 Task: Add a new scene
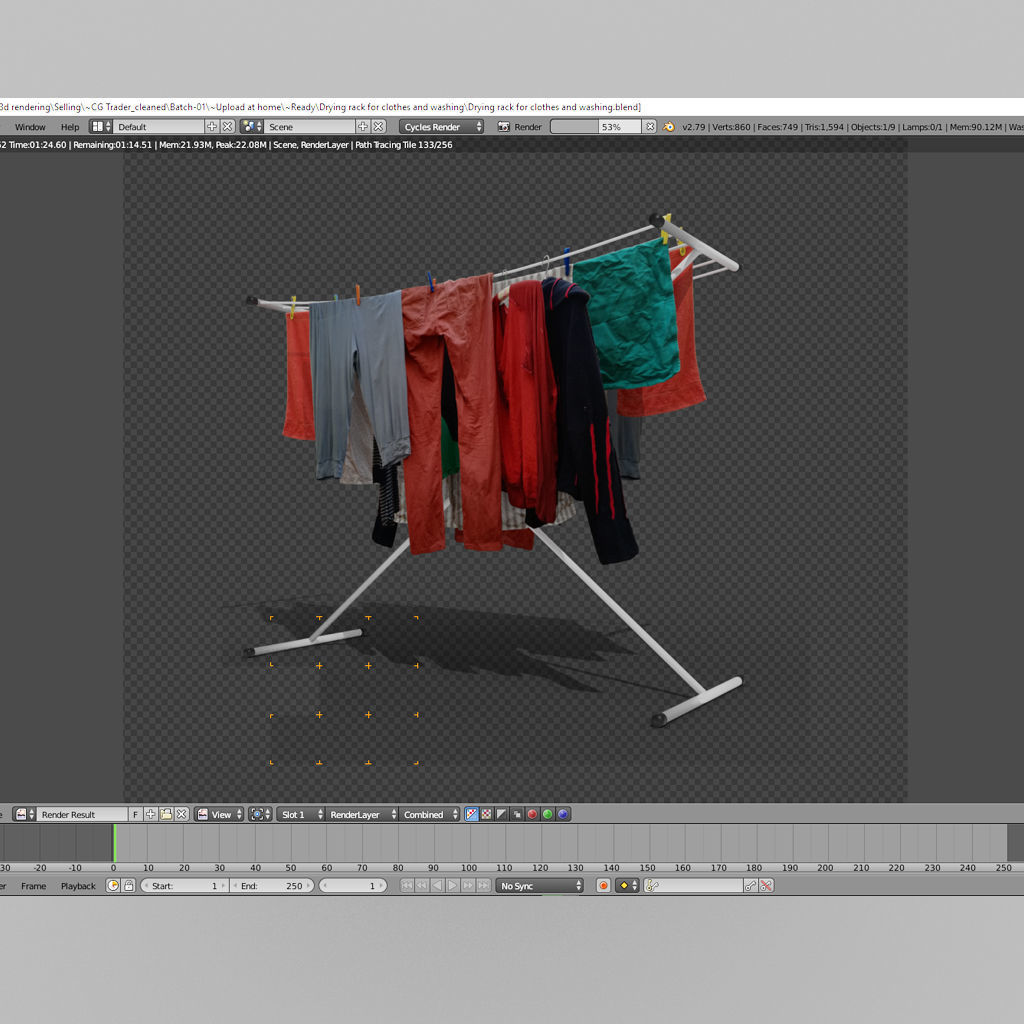point(363,127)
